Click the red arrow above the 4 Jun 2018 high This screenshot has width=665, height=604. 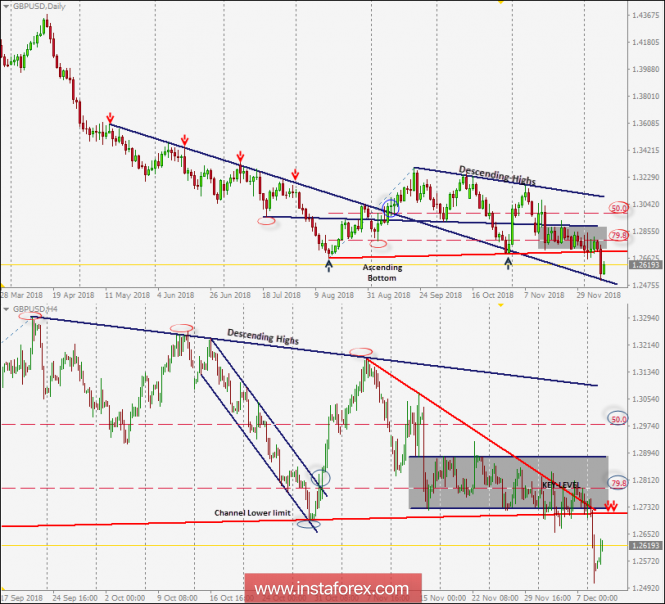[185, 141]
